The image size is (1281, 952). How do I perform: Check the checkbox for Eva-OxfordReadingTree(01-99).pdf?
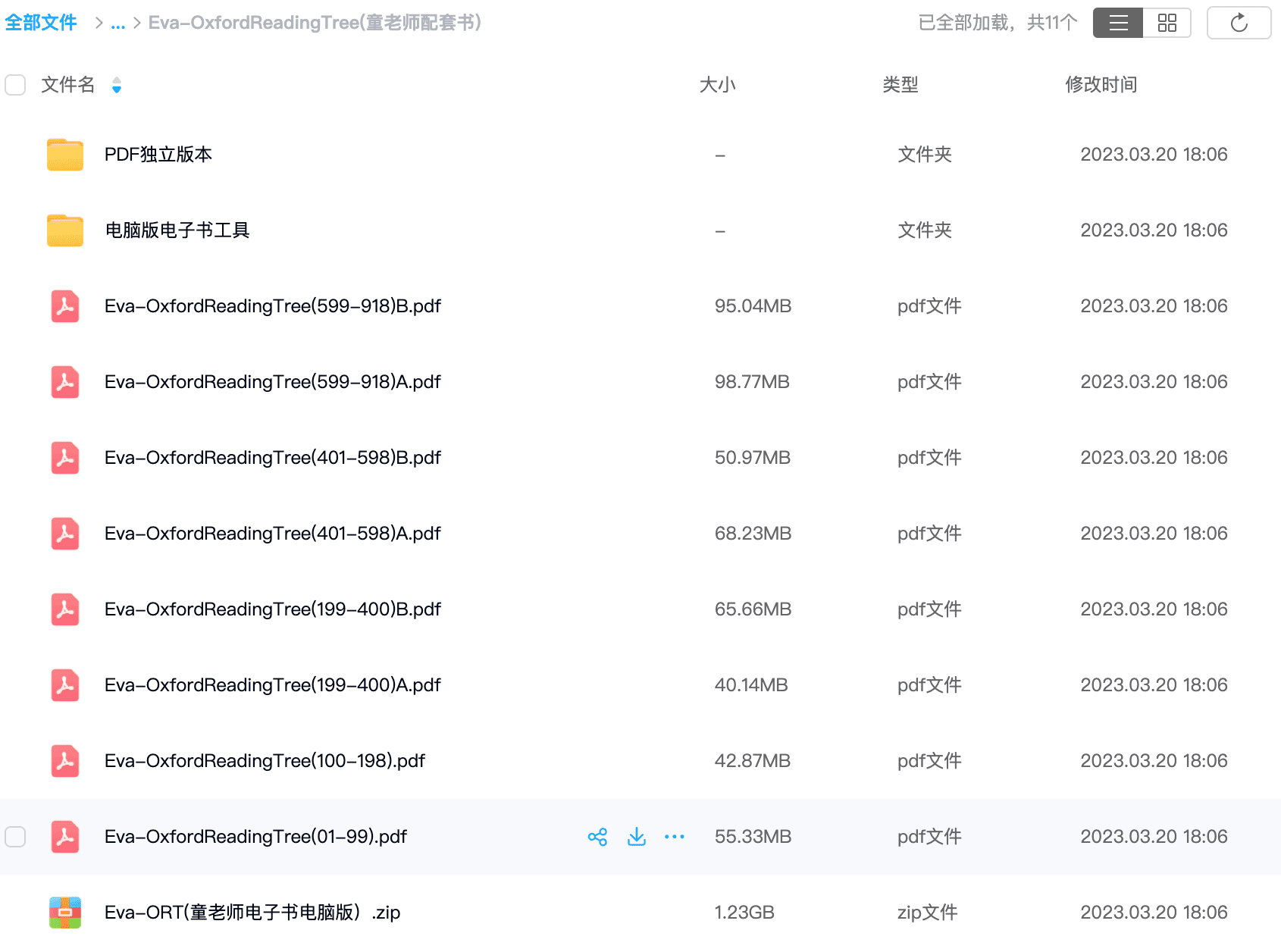click(x=15, y=837)
